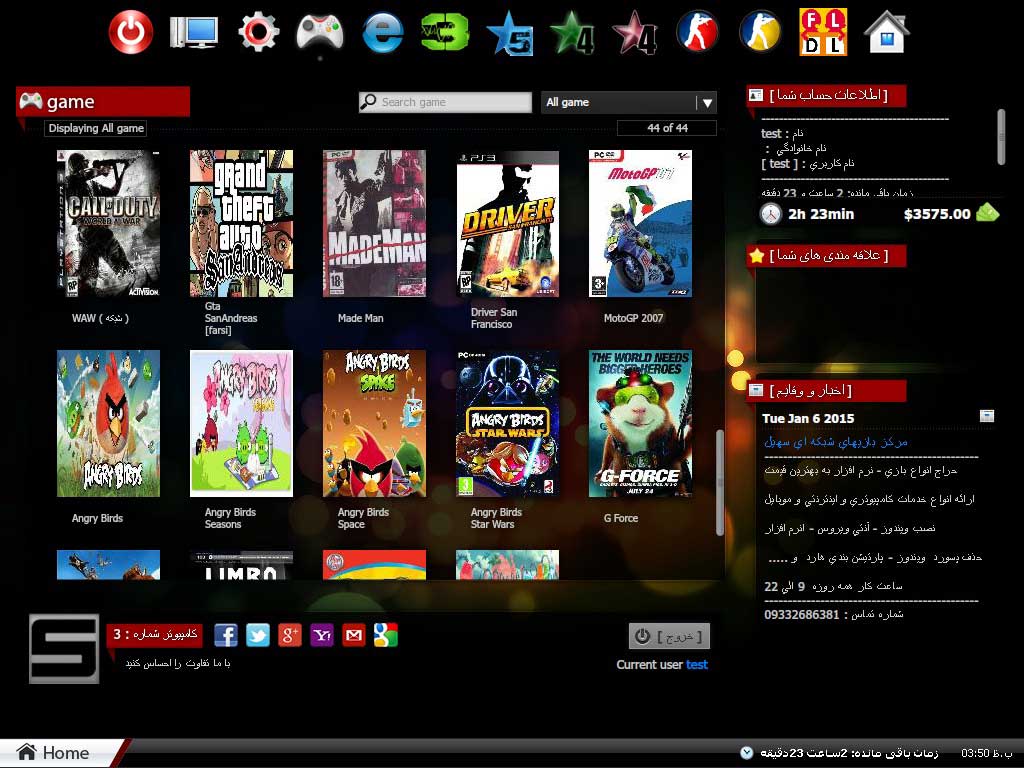Click the Twitter bird icon

click(258, 635)
